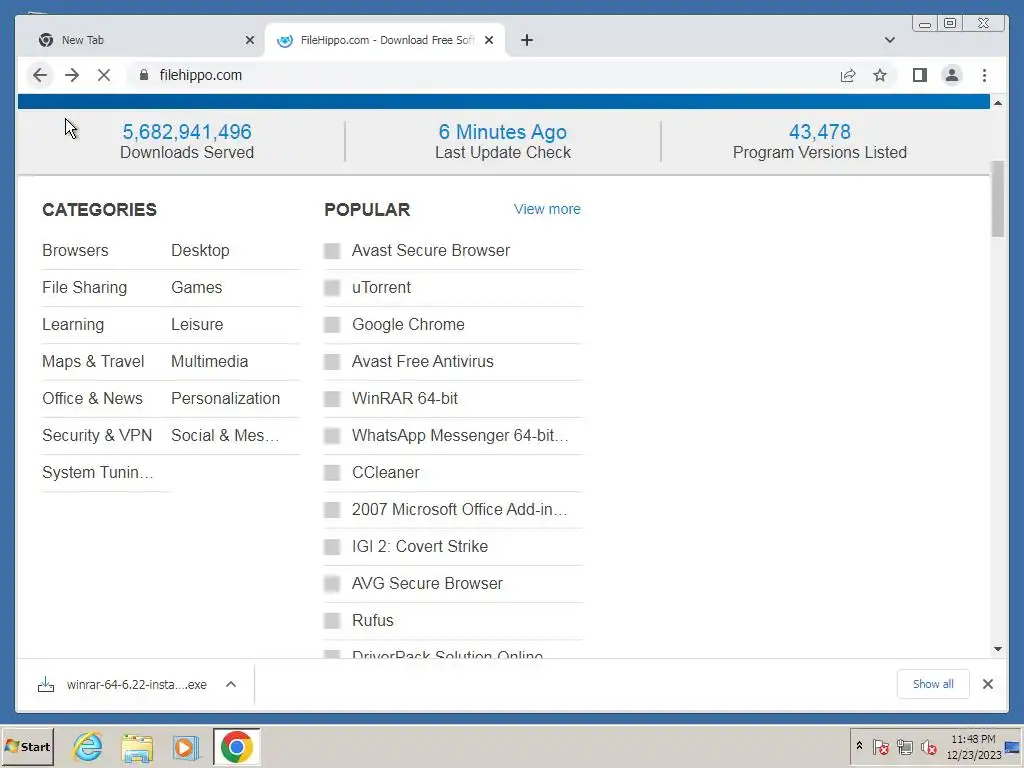Image resolution: width=1024 pixels, height=768 pixels.
Task: Open AVG Secure Browser listing
Action: point(427,583)
